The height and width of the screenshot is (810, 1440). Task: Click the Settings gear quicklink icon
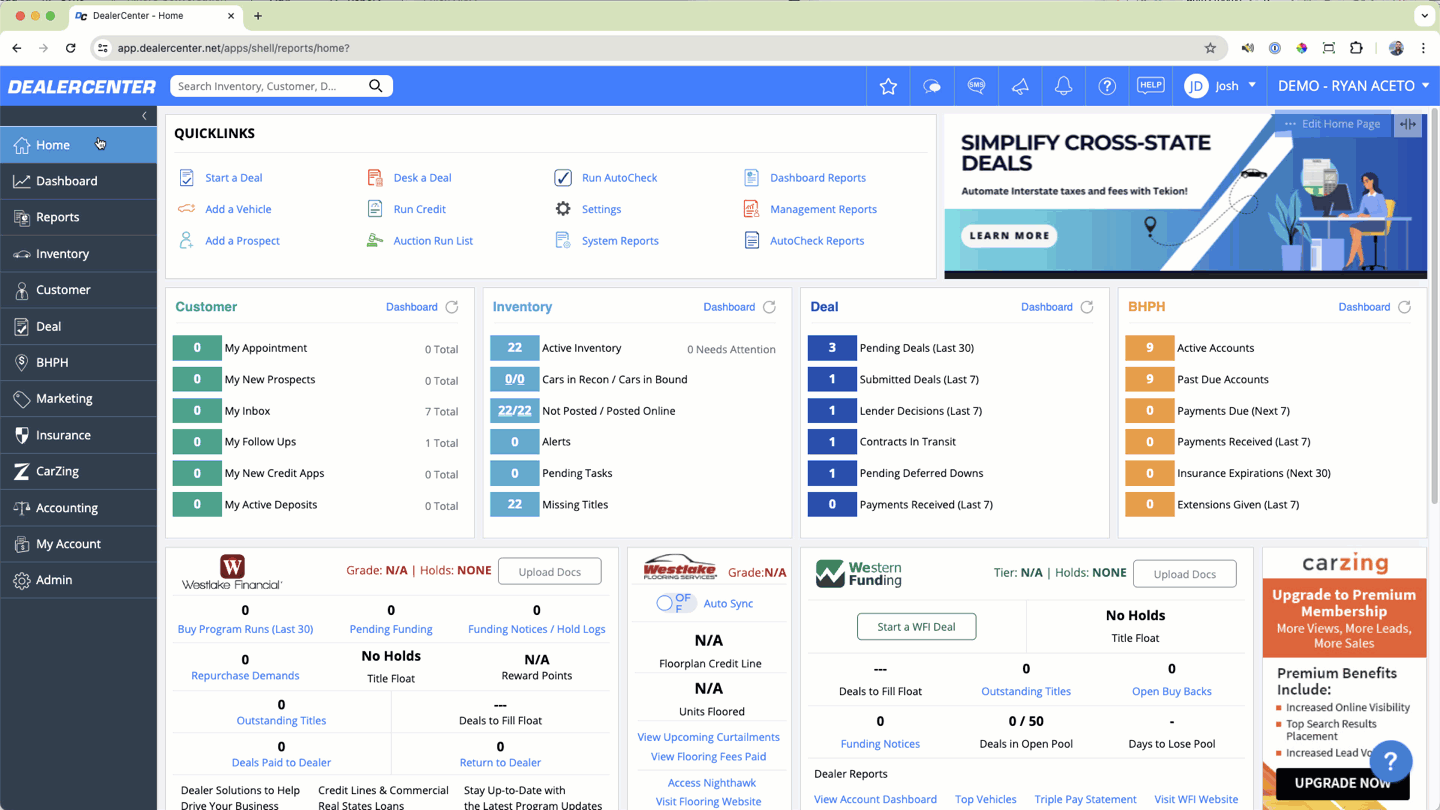click(563, 209)
